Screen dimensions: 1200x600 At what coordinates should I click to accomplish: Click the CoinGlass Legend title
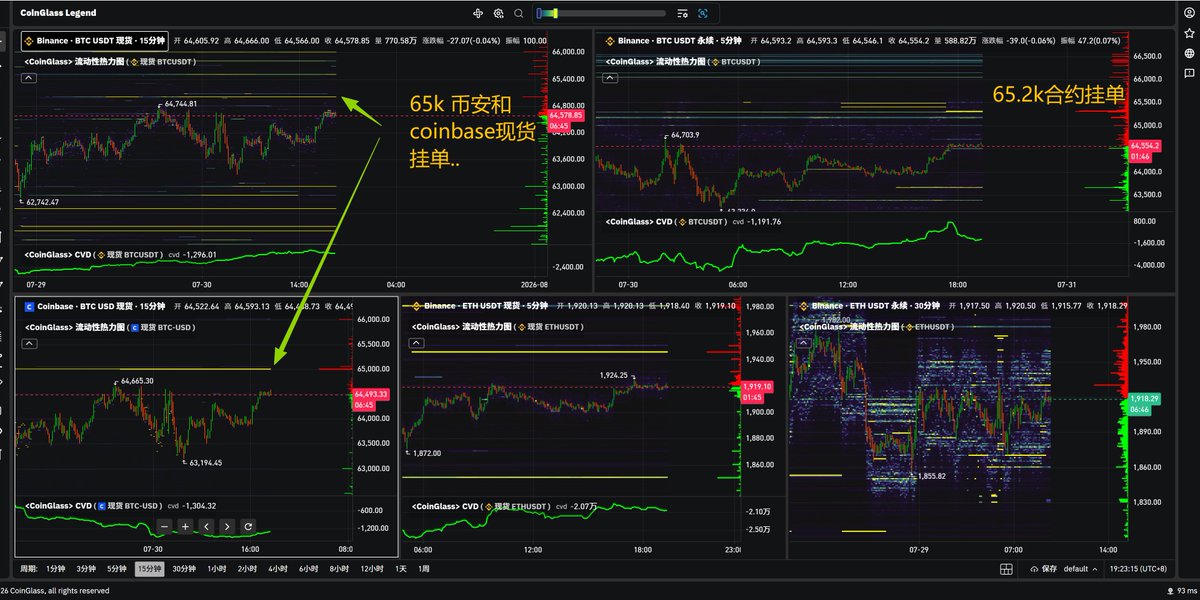coord(59,13)
